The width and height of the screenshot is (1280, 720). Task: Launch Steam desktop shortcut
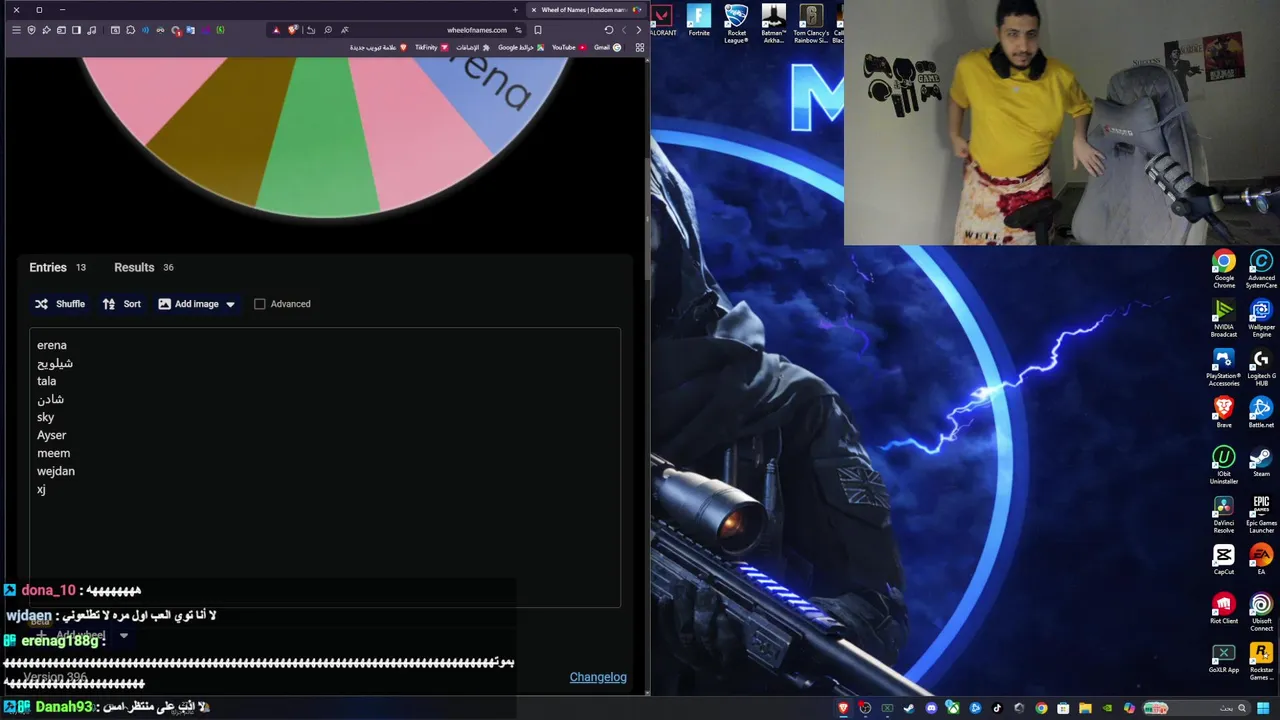click(1261, 462)
